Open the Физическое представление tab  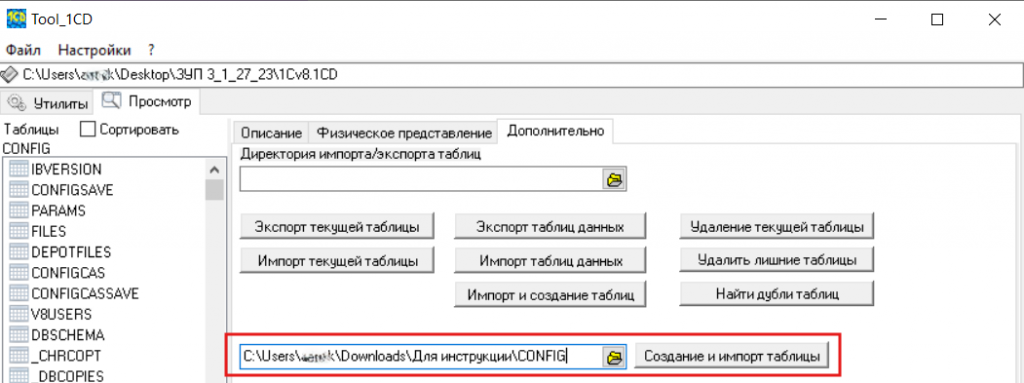click(x=403, y=133)
